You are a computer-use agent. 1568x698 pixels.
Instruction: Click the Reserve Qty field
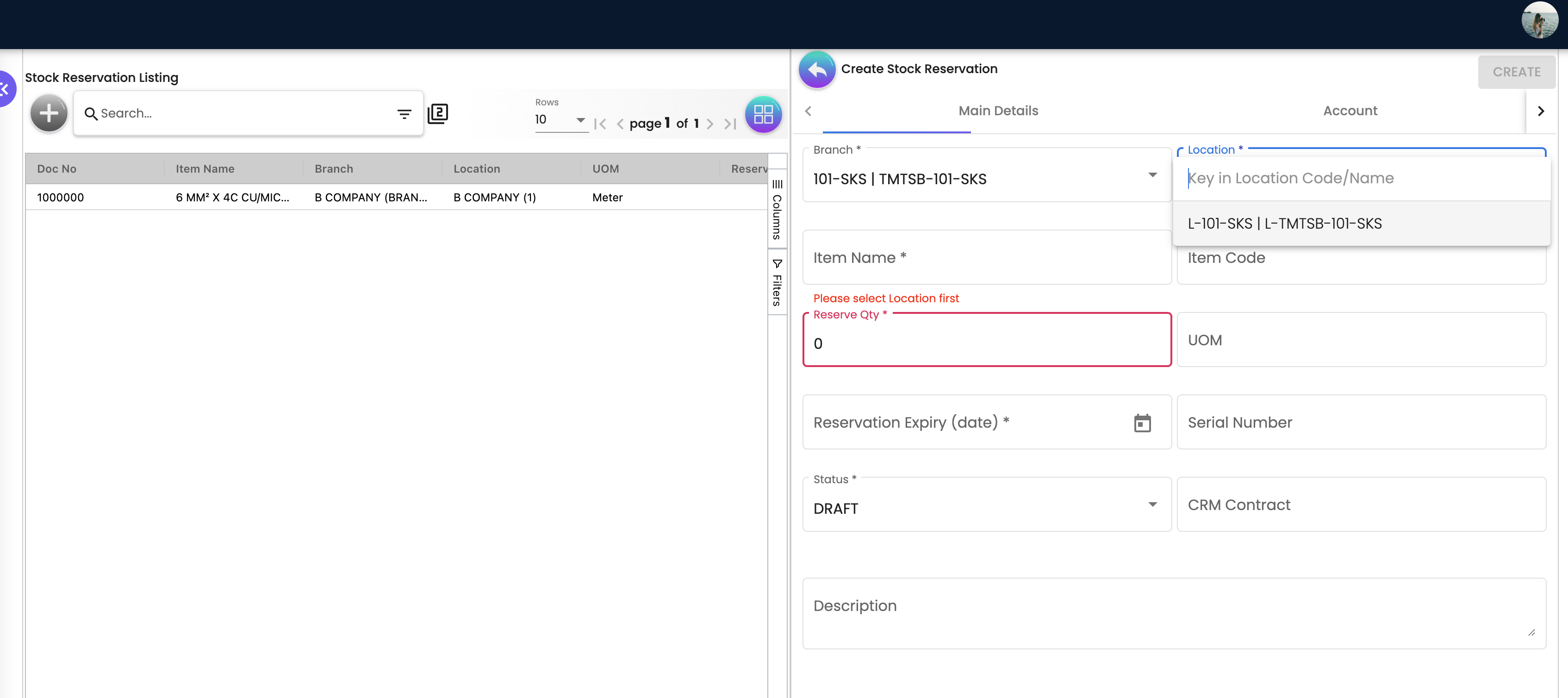point(986,340)
